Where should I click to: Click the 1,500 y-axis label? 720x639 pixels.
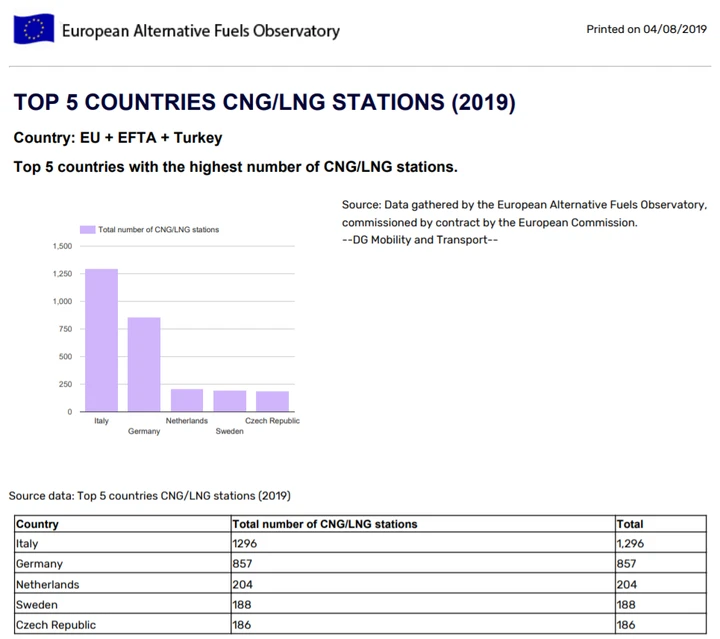click(62, 246)
